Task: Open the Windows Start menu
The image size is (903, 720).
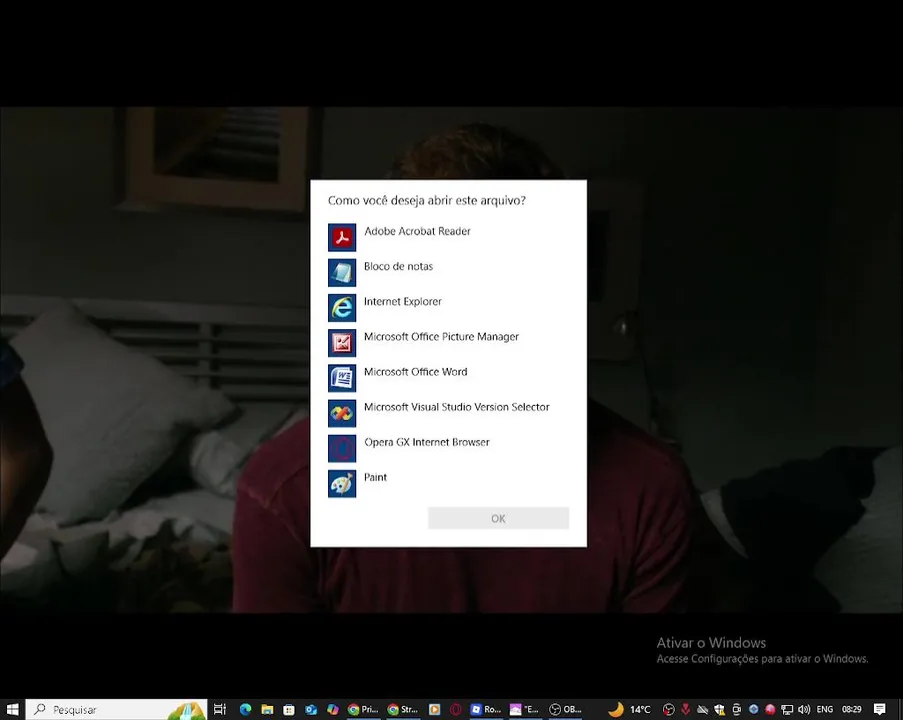Action: (x=12, y=709)
